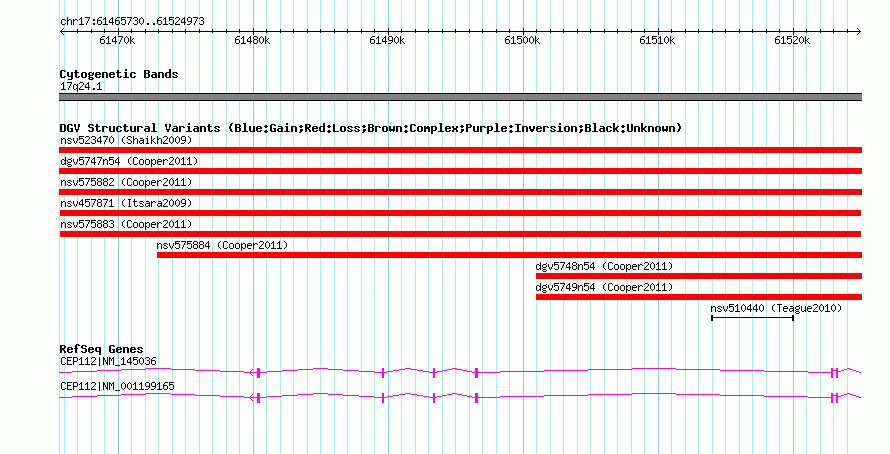Select the 61500k ruler tick label
890x454 pixels.
(522, 40)
